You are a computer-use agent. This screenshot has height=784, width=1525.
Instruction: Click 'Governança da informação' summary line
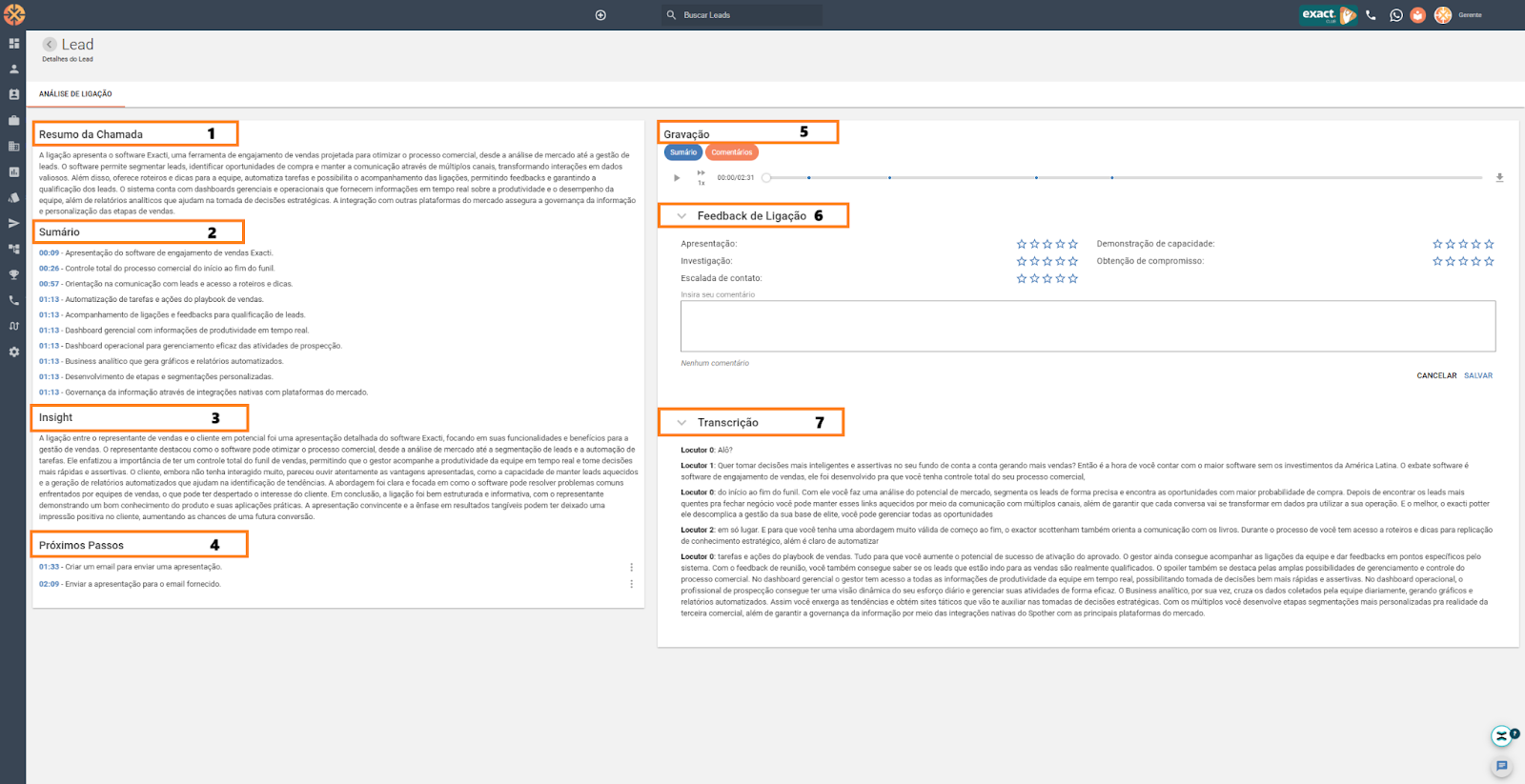pyautogui.click(x=203, y=392)
